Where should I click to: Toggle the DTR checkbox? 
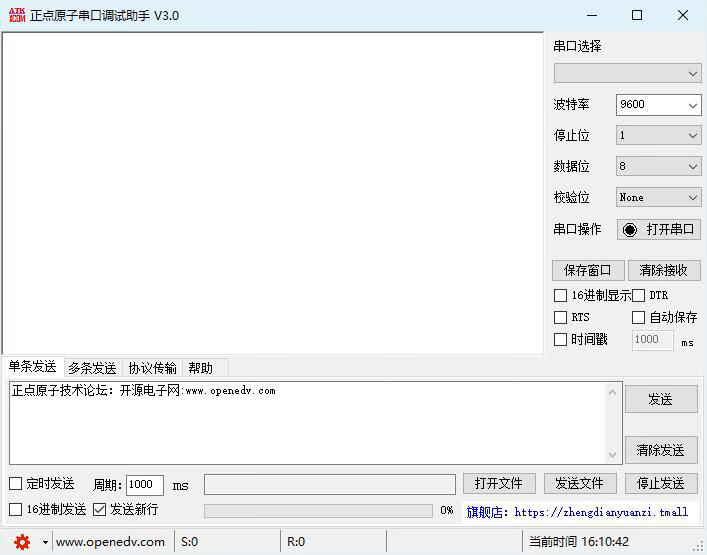(638, 295)
